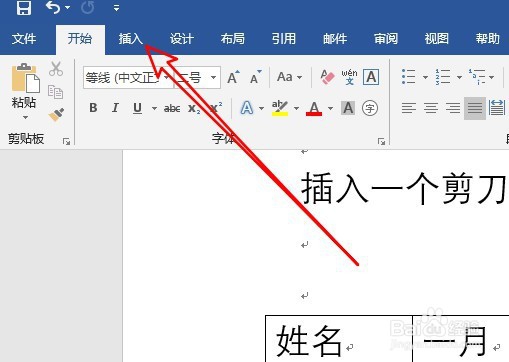Viewport: 509px width, 362px height.
Task: Toggle Italic formatting
Action: pyautogui.click(x=115, y=108)
